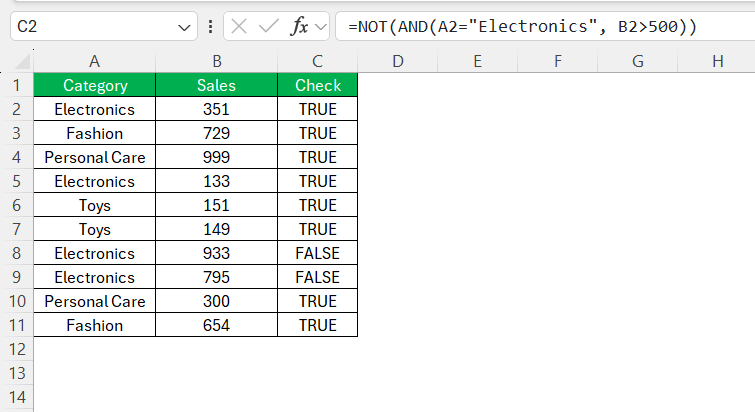Select the Toys cell in row 7
The image size is (755, 412).
coord(95,229)
